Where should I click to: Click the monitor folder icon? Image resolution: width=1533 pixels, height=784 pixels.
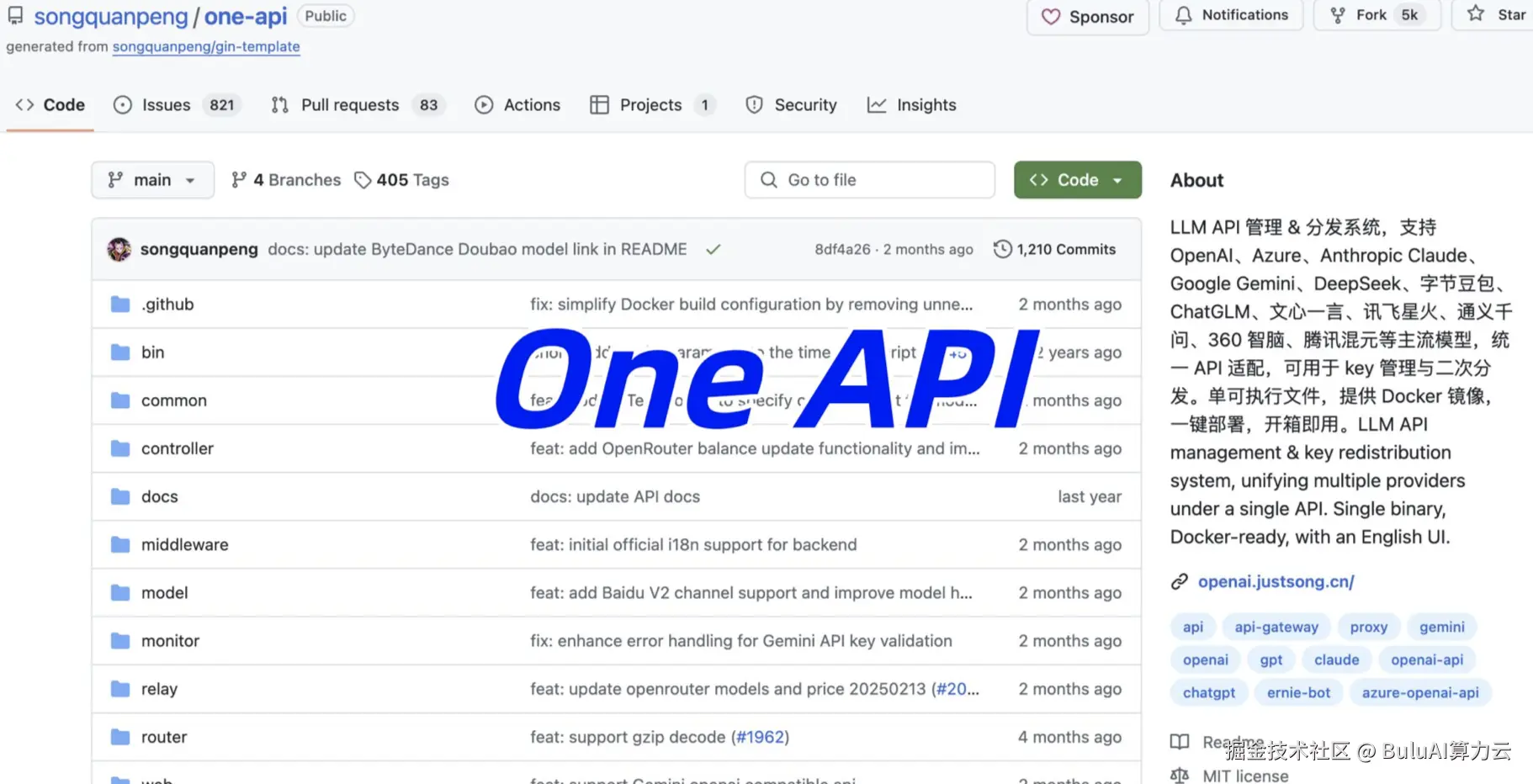click(120, 640)
